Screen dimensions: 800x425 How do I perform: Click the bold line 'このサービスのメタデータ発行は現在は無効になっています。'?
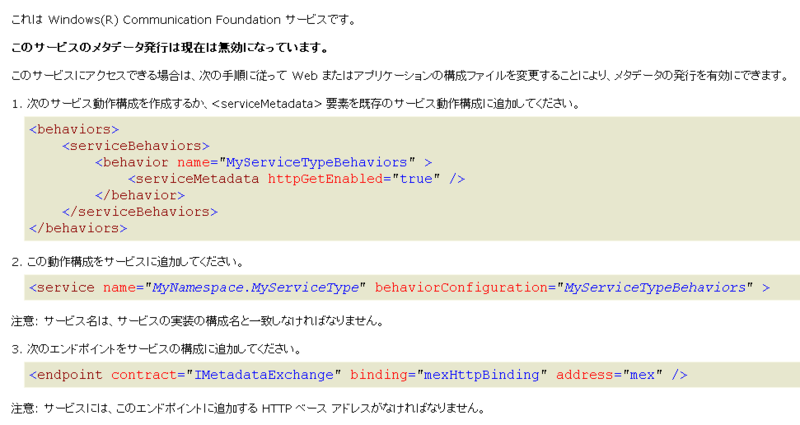(170, 48)
